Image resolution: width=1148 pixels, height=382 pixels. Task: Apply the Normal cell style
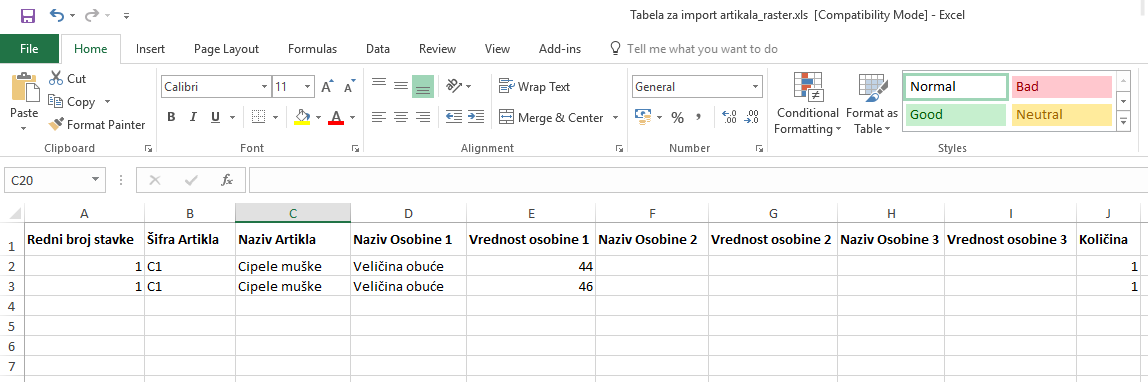tap(955, 86)
